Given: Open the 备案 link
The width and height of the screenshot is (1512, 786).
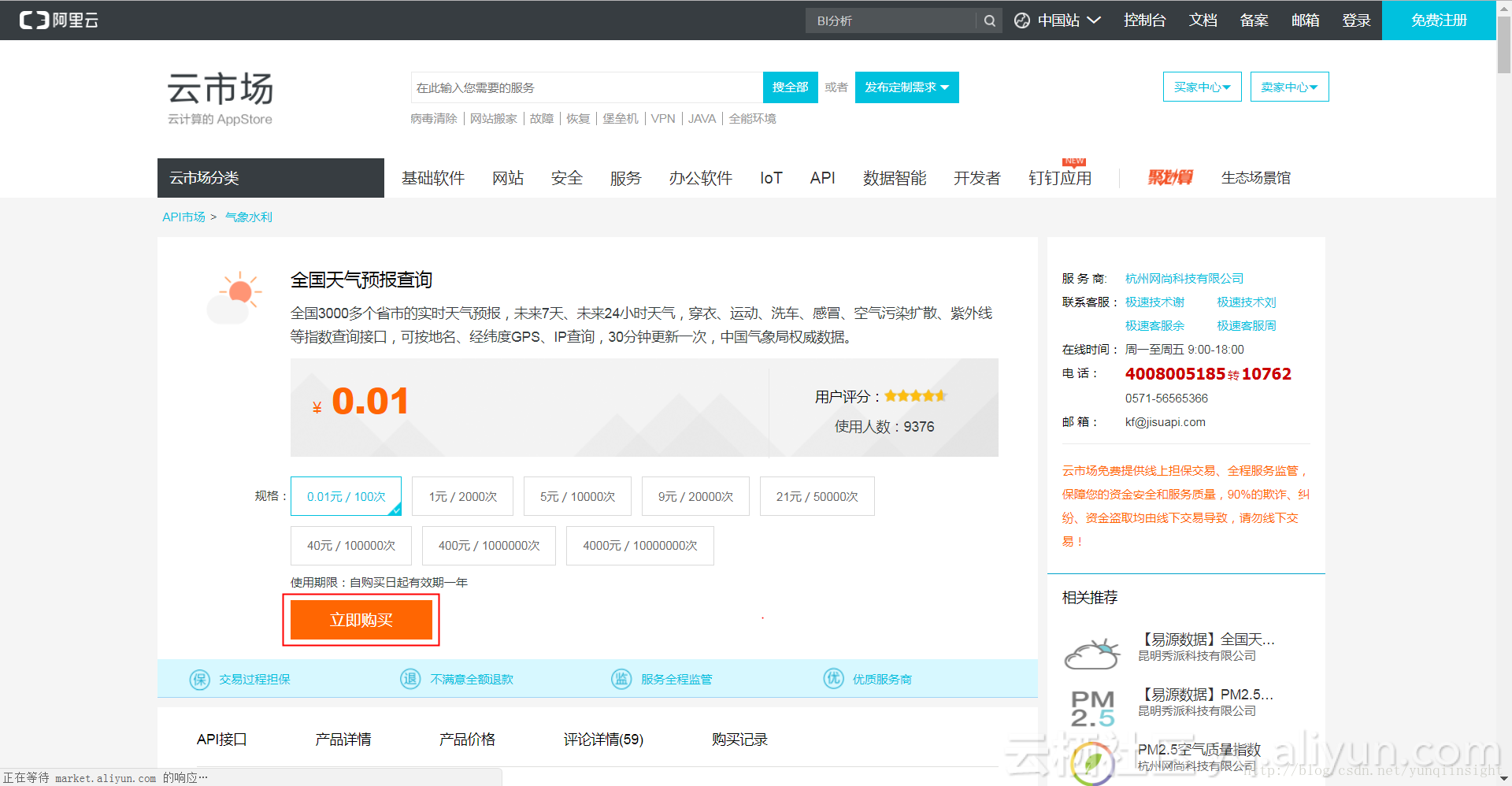Looking at the screenshot, I should pyautogui.click(x=1254, y=20).
